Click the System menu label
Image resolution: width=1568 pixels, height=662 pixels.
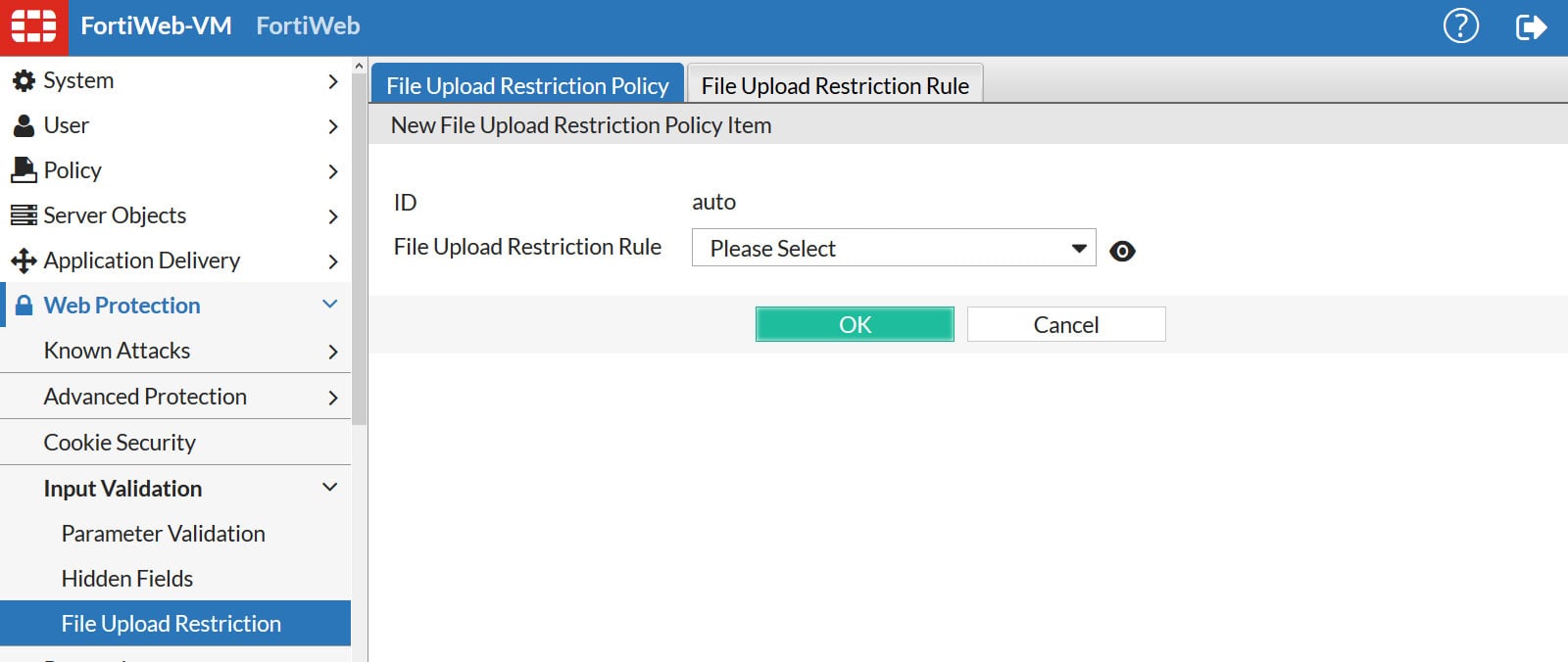(x=78, y=80)
